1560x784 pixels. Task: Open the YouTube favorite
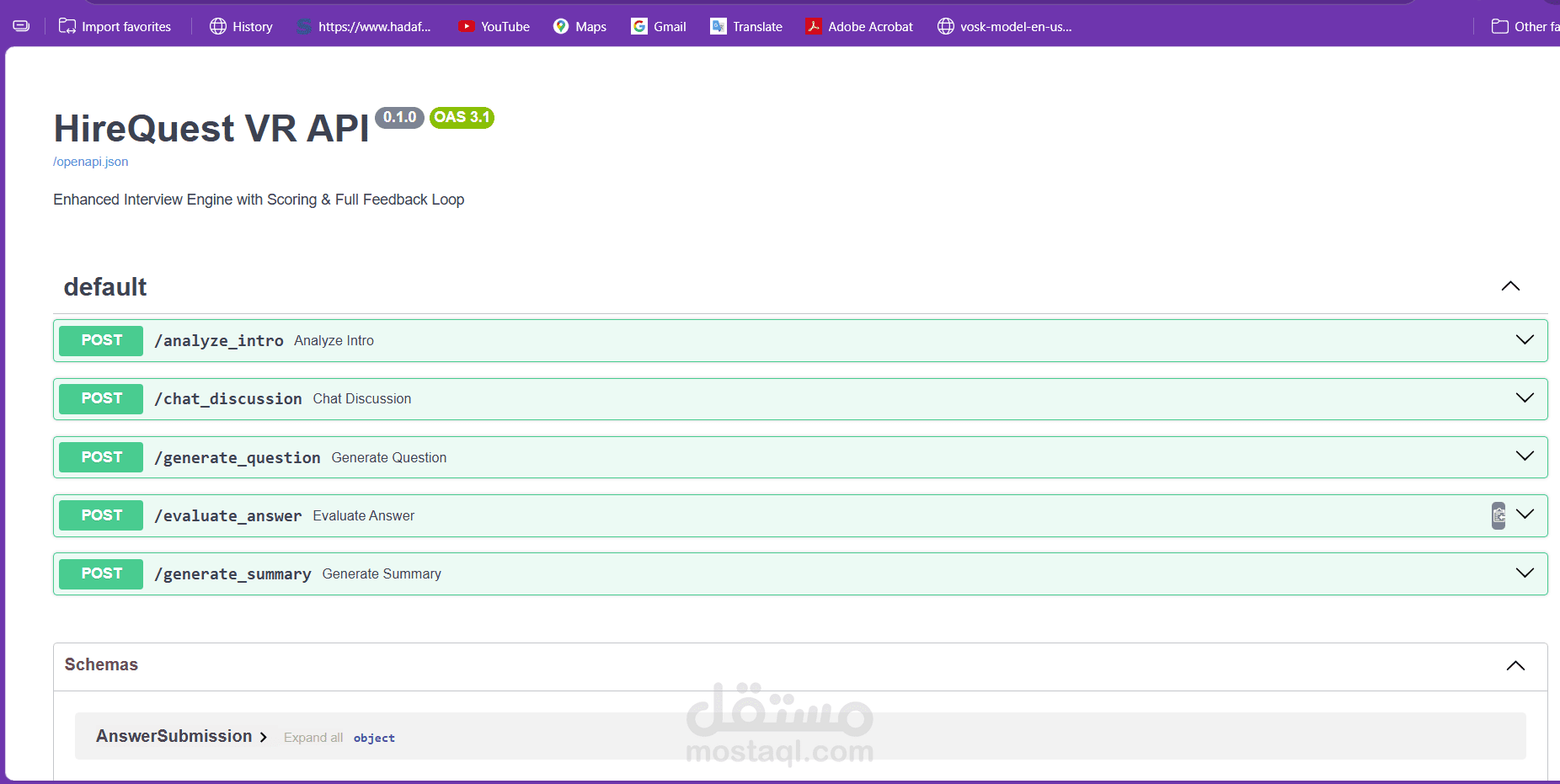[494, 26]
